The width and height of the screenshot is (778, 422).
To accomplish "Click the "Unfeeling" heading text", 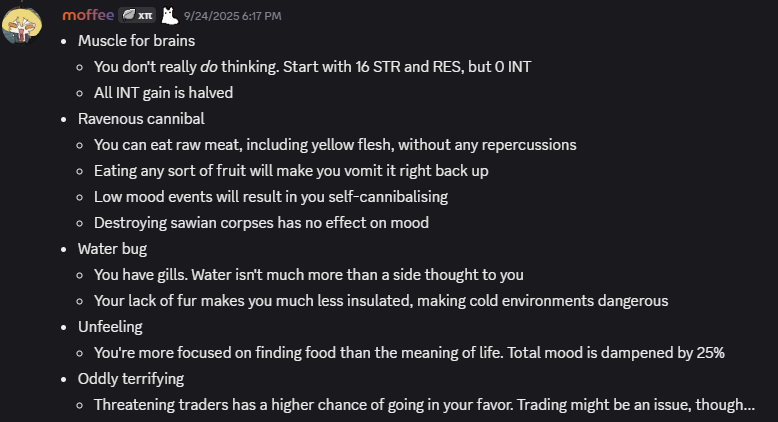I will (110, 326).
